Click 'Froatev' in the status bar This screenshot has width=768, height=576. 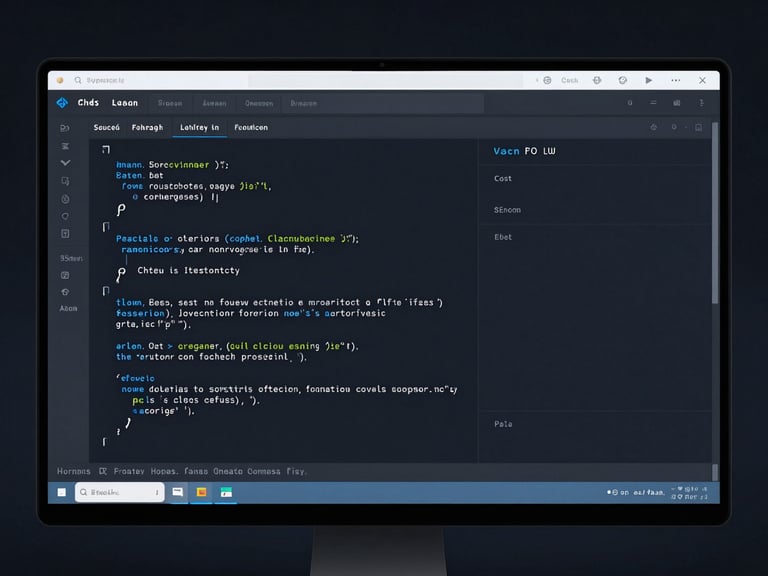coord(129,471)
